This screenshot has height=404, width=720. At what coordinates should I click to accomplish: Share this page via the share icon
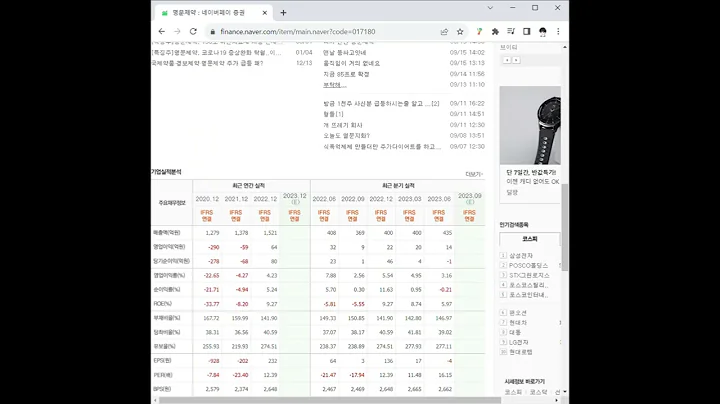click(444, 32)
